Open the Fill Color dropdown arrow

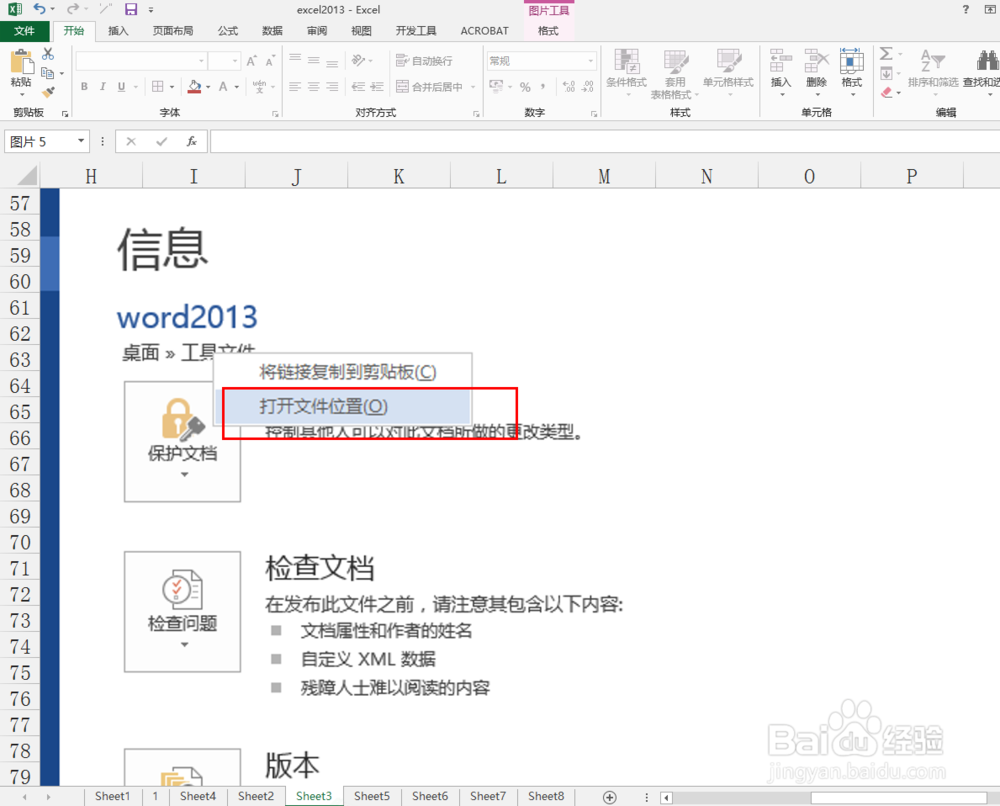coord(209,87)
